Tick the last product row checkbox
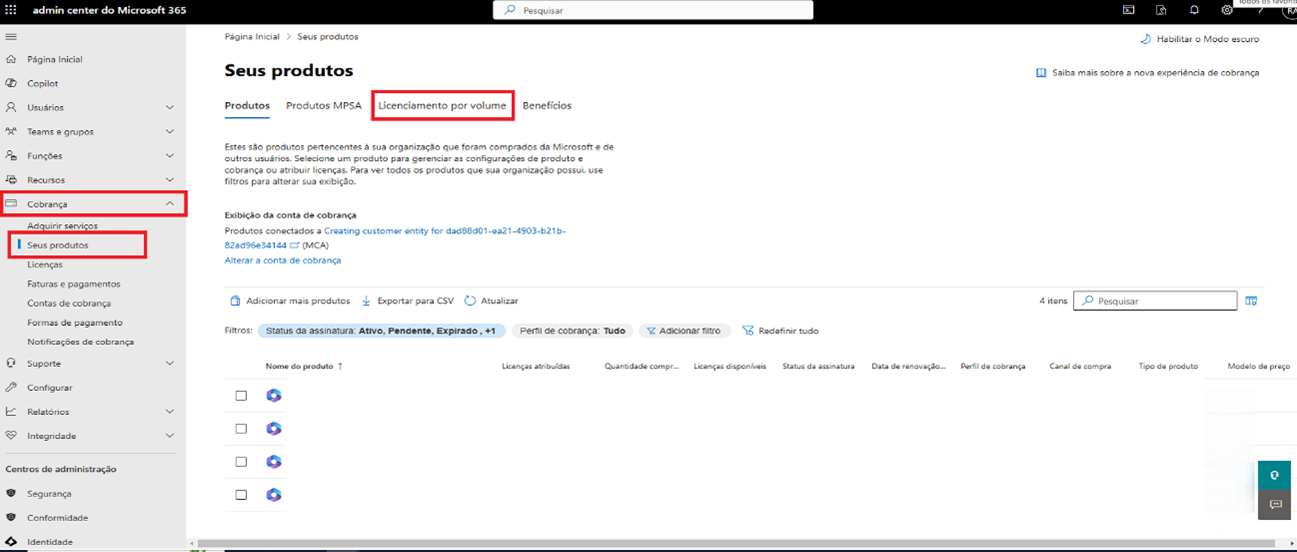1297x552 pixels. 241,495
